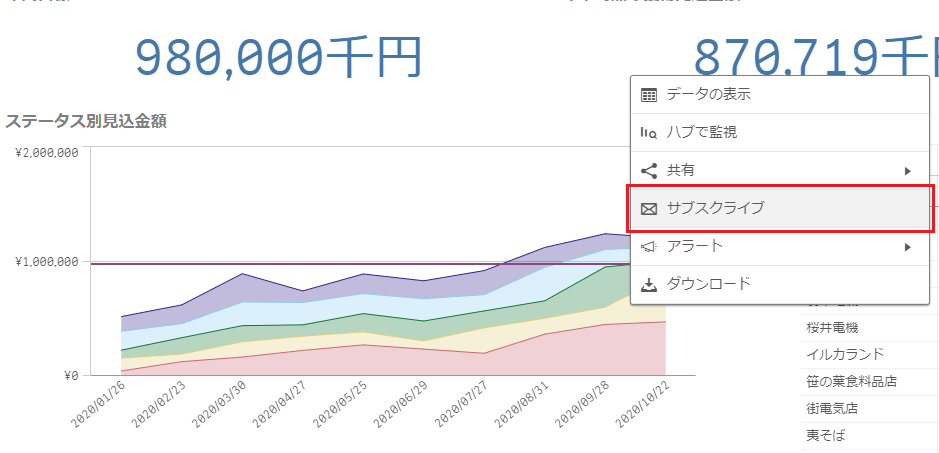Viewport: 939px width, 453px height.
Task: Select the 街電気店 list row
Action: pyautogui.click(x=870, y=409)
